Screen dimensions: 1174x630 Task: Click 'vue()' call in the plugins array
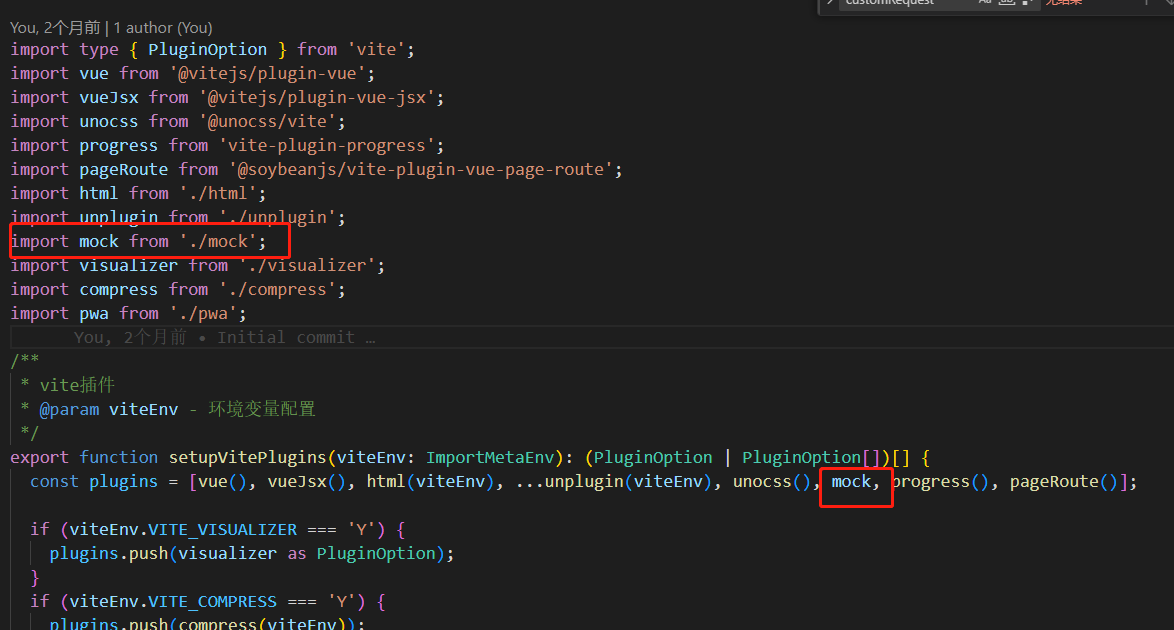pyautogui.click(x=222, y=481)
